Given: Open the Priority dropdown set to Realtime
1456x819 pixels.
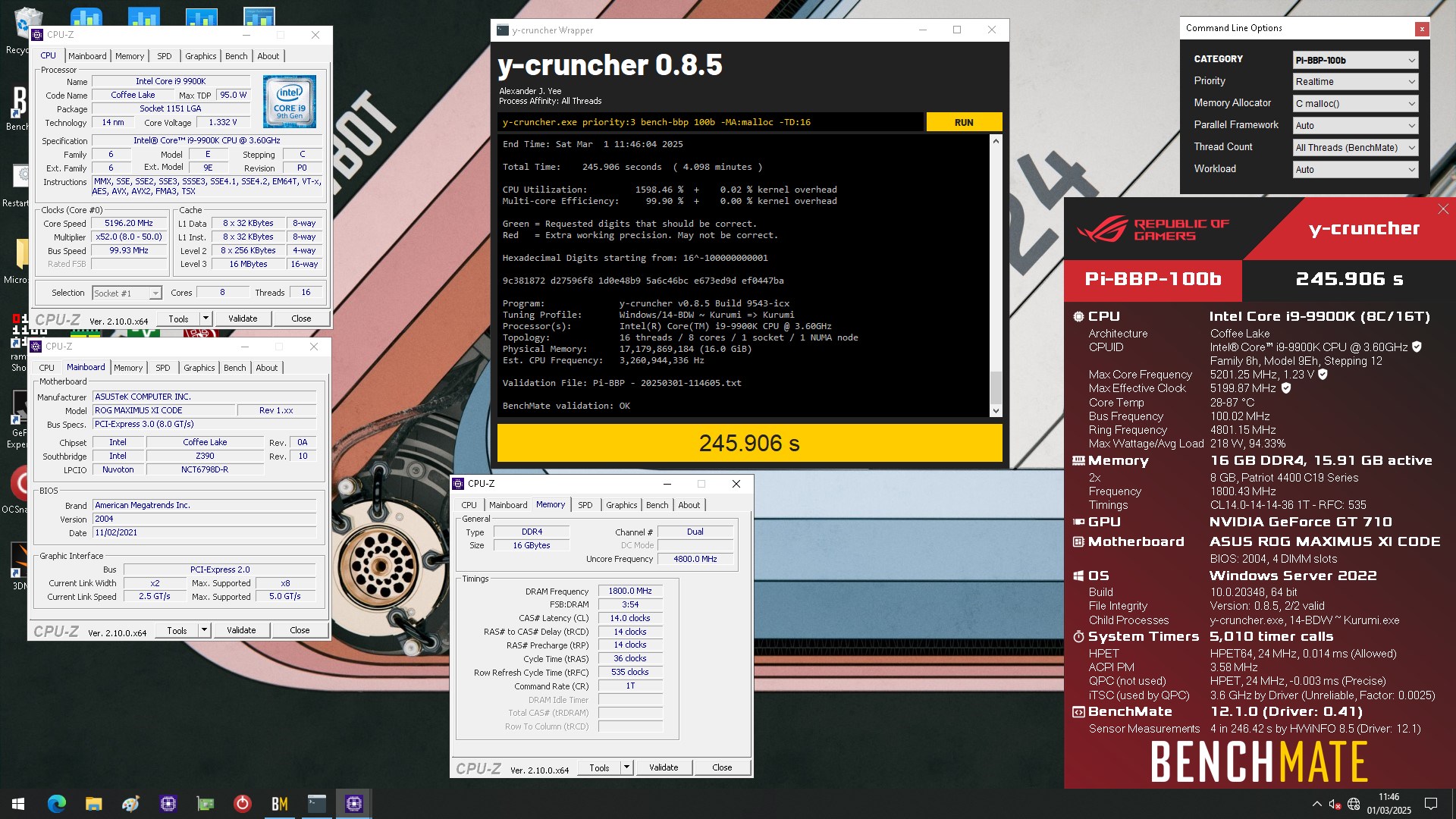Looking at the screenshot, I should pyautogui.click(x=1355, y=82).
